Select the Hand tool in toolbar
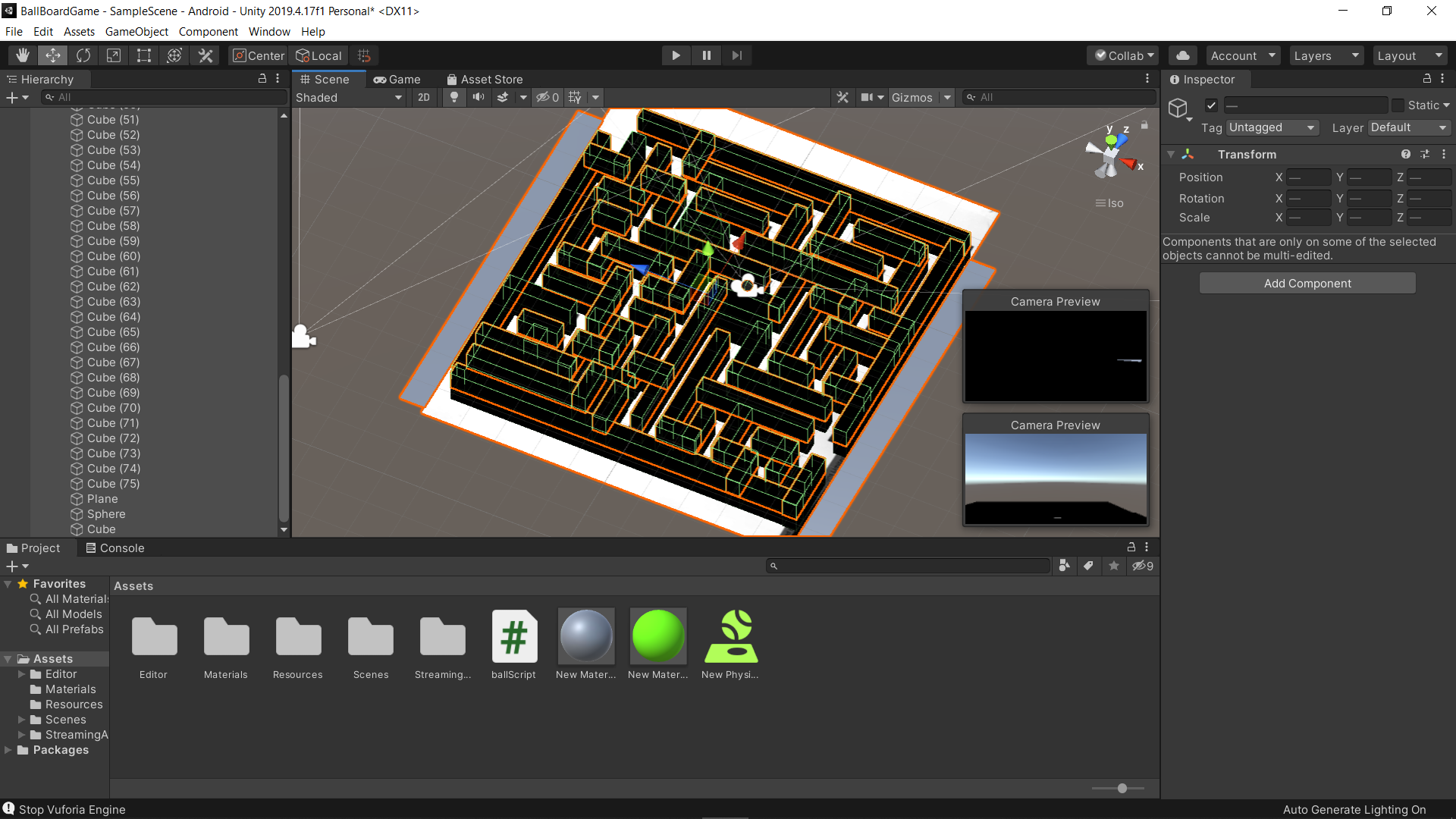 pos(23,55)
